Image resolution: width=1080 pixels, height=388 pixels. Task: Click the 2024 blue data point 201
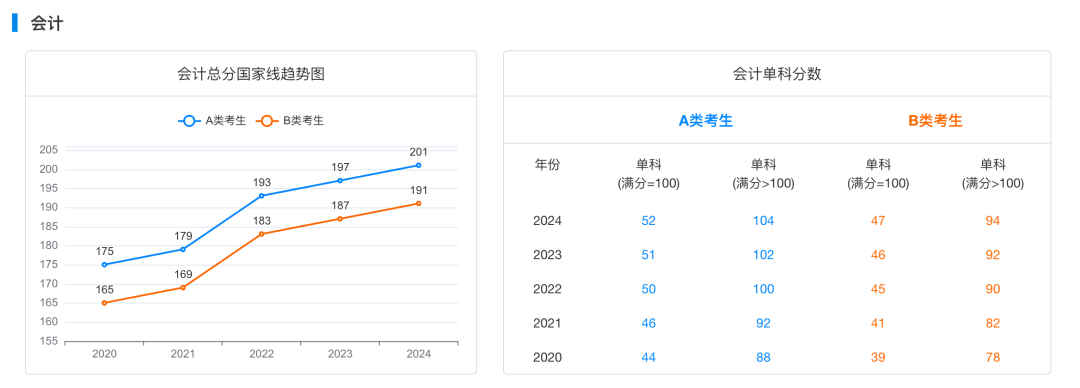(418, 165)
